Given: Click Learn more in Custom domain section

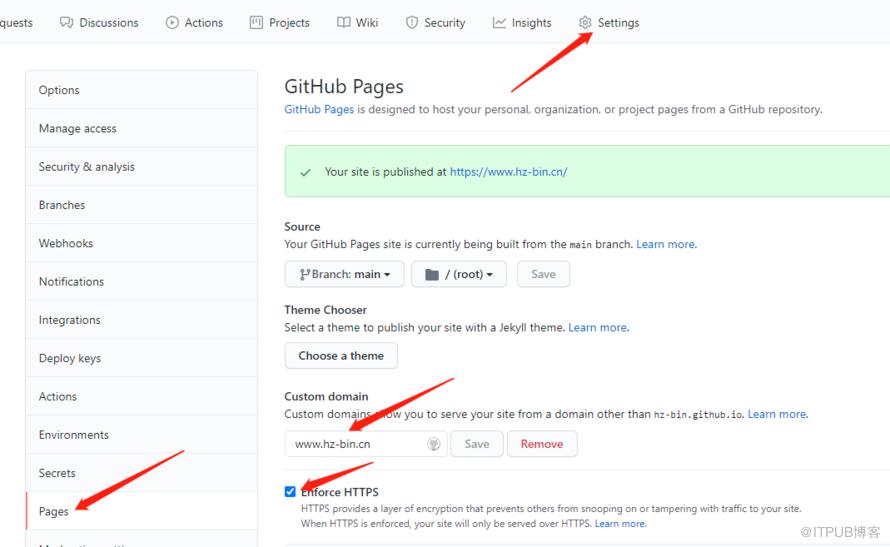Looking at the screenshot, I should 777,414.
